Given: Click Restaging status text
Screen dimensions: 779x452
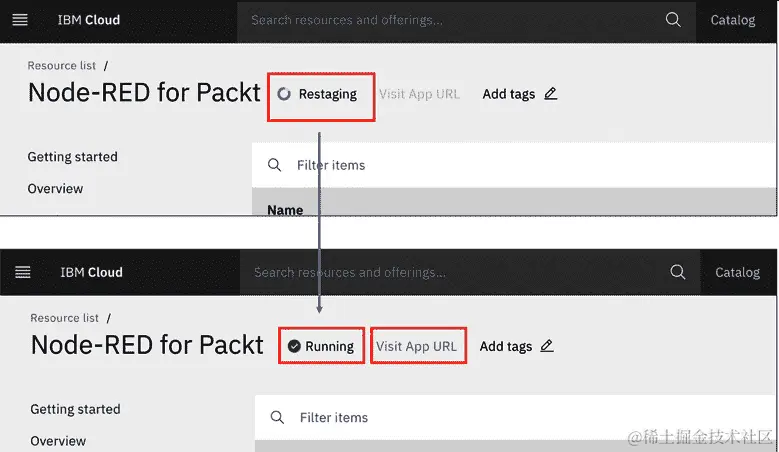Looking at the screenshot, I should 328,94.
